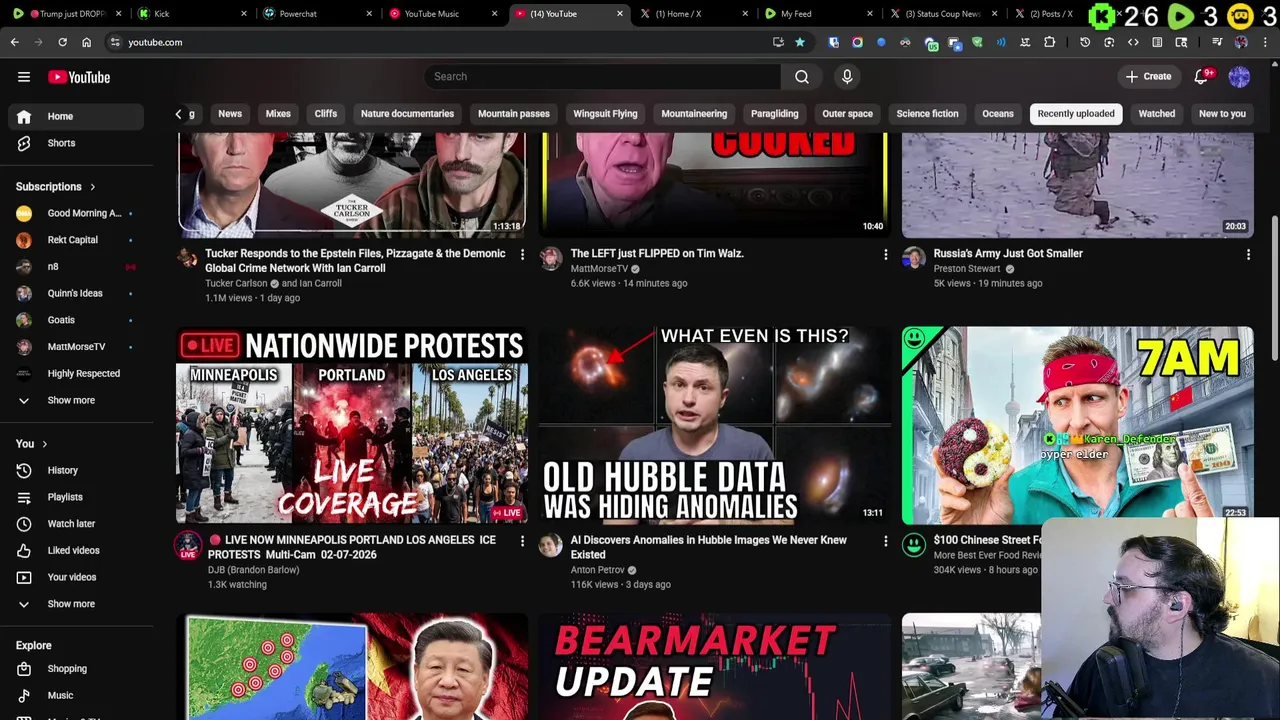Open Liked videos in the sidebar
The height and width of the screenshot is (720, 1280).
pyautogui.click(x=76, y=550)
